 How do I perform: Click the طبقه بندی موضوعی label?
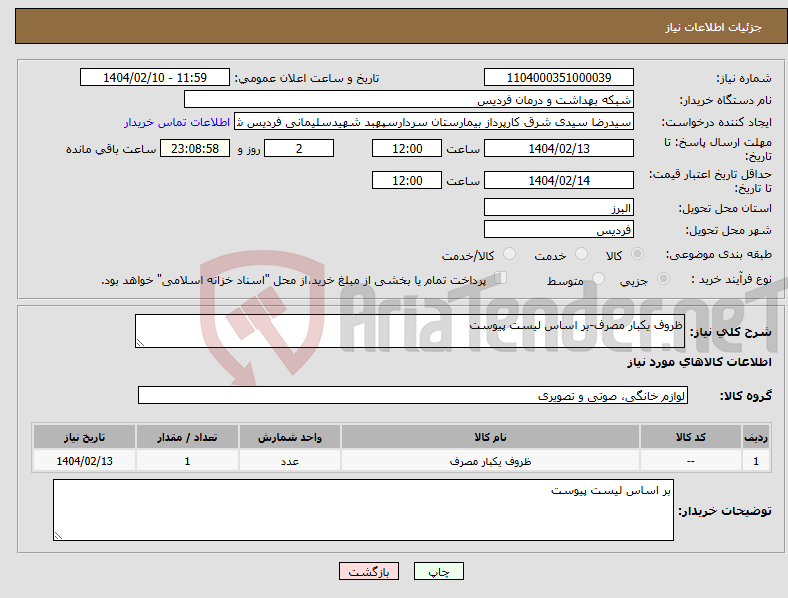point(719,254)
